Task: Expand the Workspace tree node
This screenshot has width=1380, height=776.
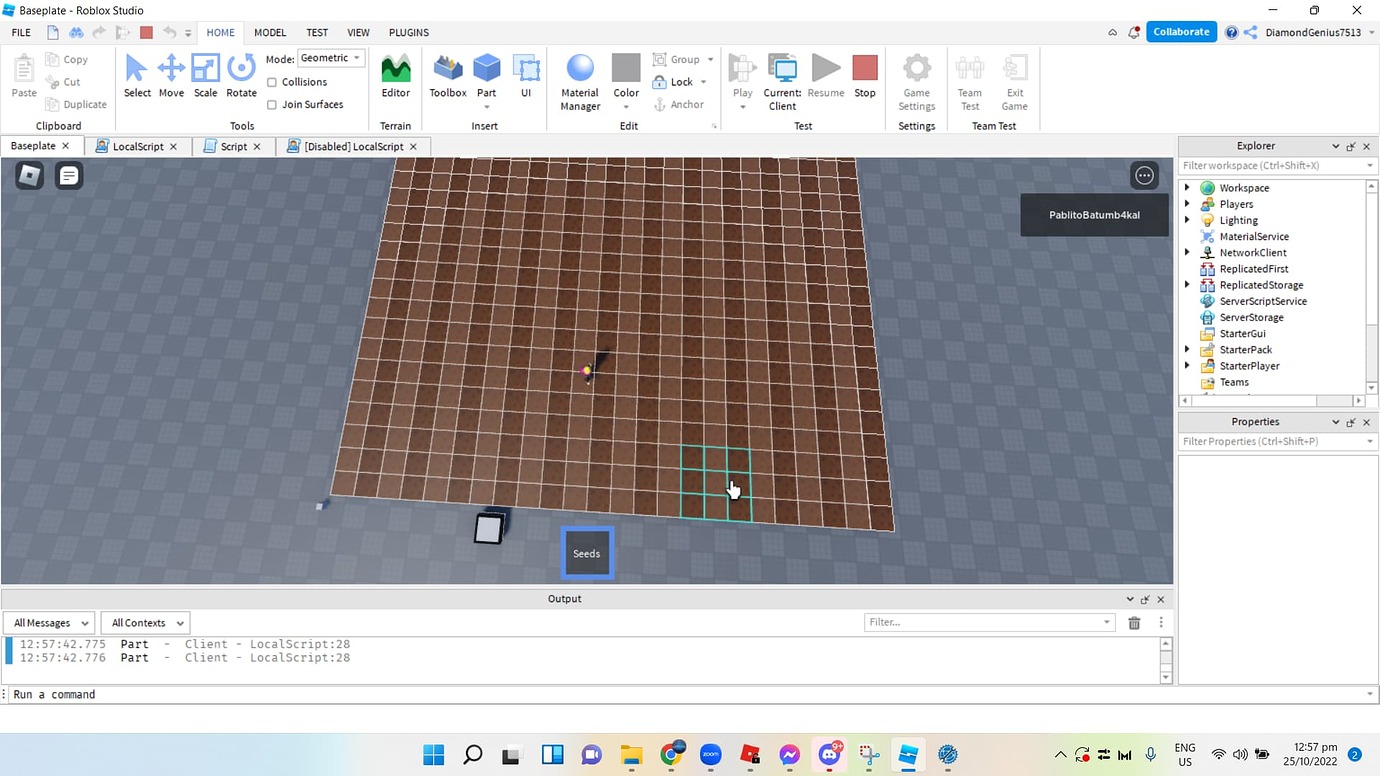Action: (x=1187, y=188)
